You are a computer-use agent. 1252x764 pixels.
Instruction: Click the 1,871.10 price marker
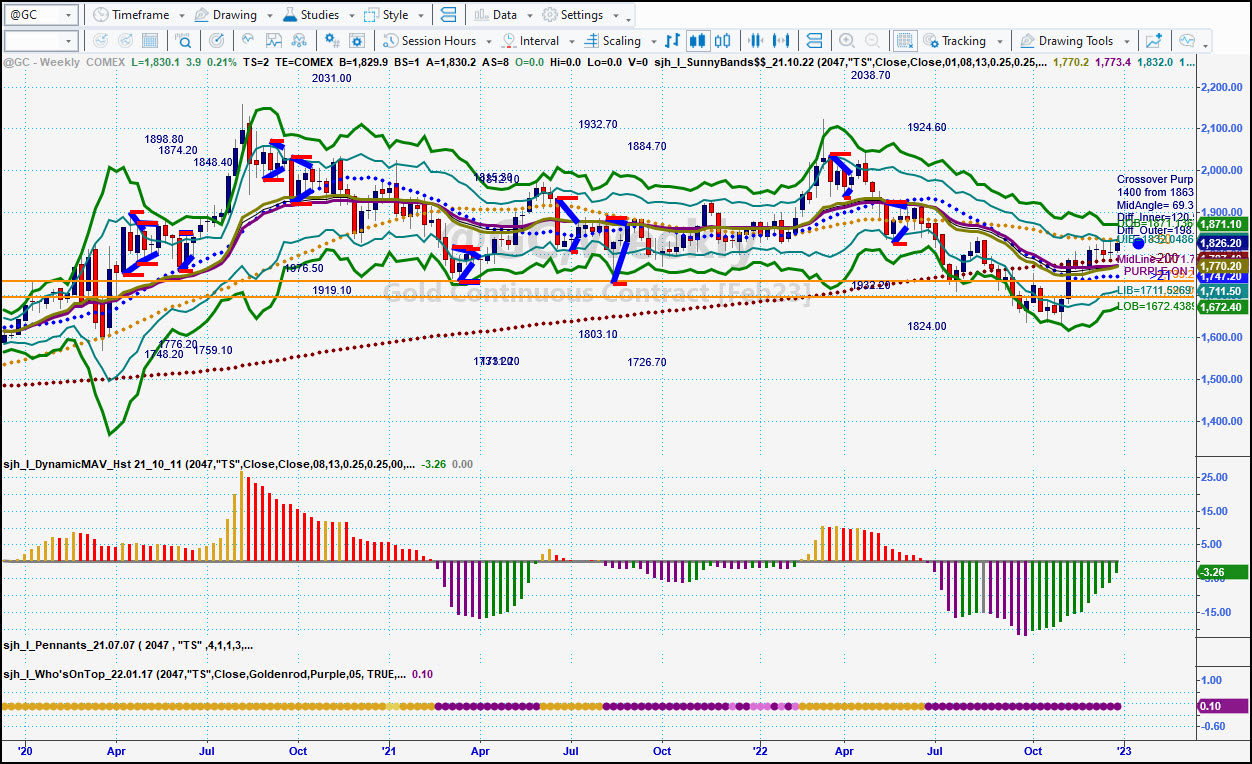point(1222,225)
